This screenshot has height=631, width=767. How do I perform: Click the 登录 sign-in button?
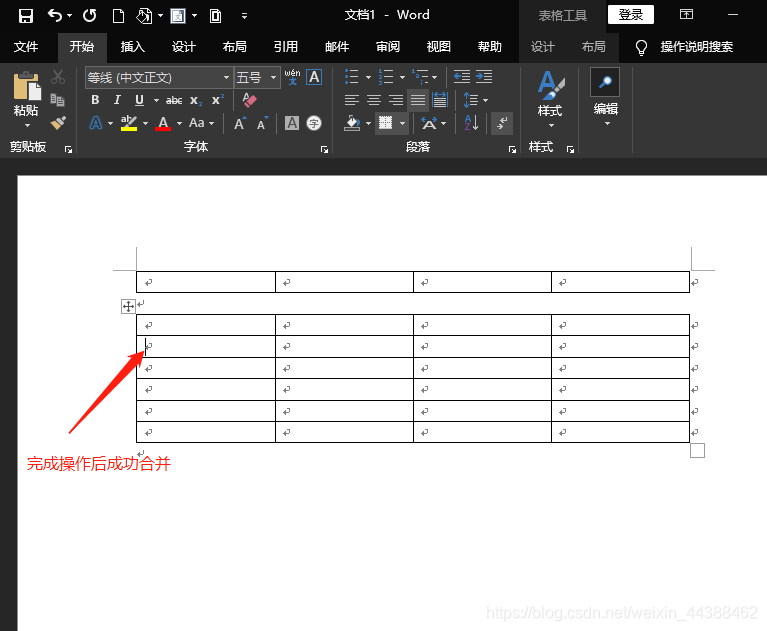pyautogui.click(x=631, y=15)
